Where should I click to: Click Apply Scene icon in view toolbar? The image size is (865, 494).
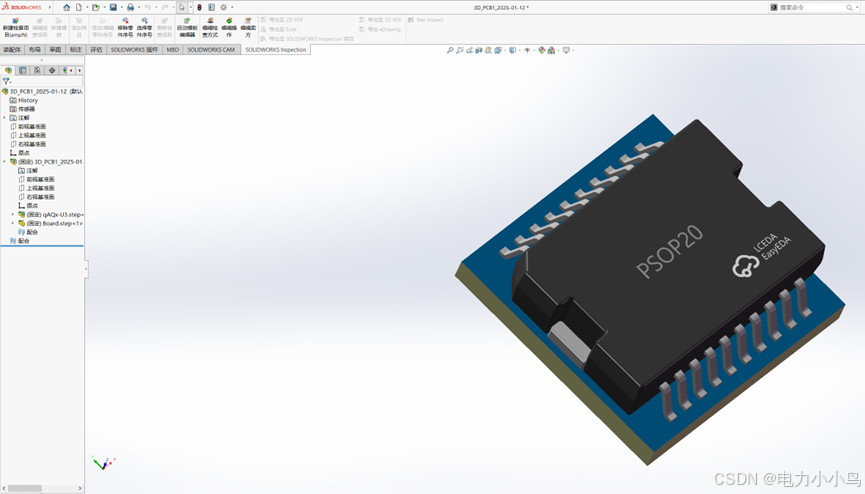click(x=551, y=50)
